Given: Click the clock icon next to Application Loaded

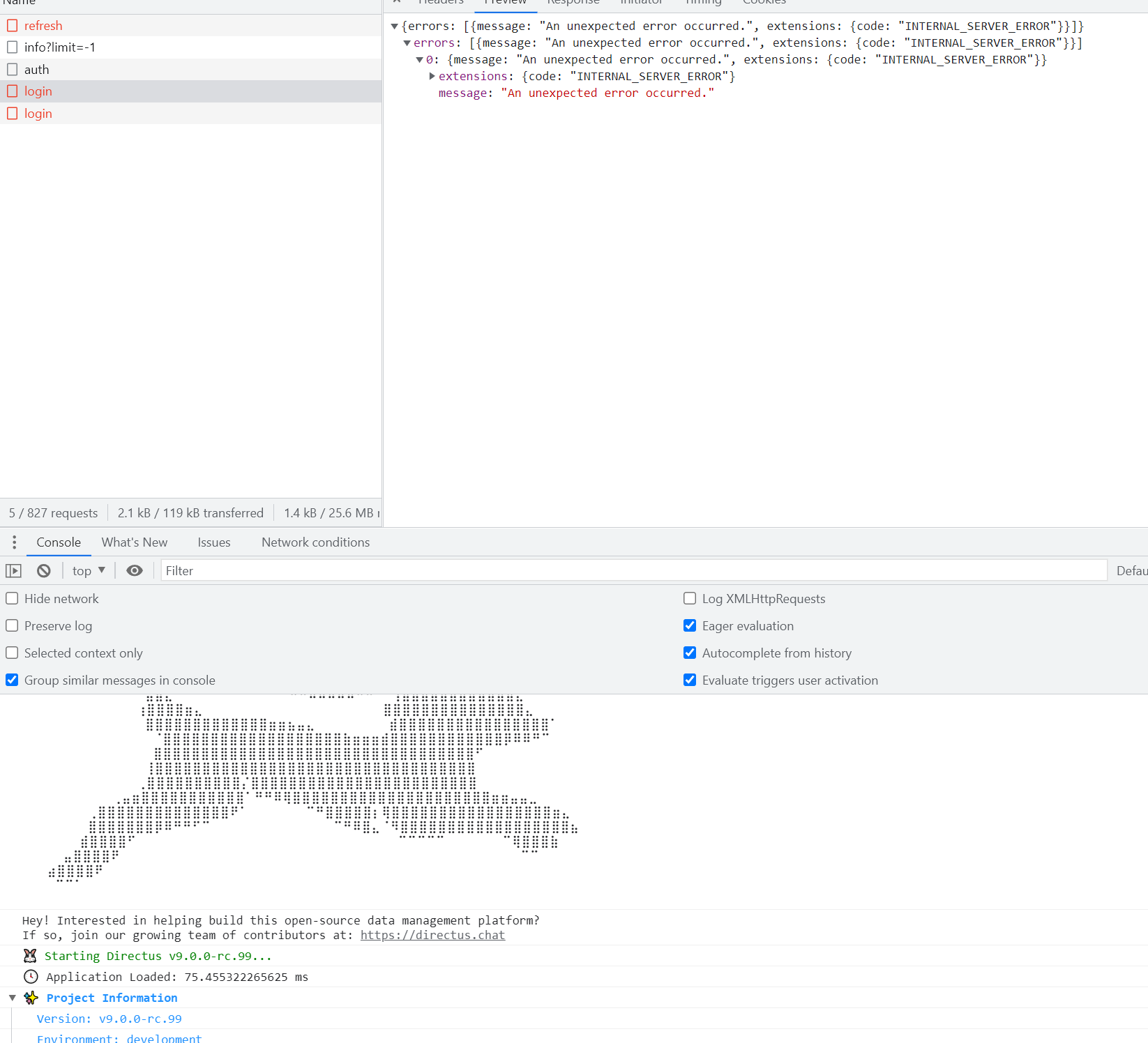Looking at the screenshot, I should [x=30, y=977].
